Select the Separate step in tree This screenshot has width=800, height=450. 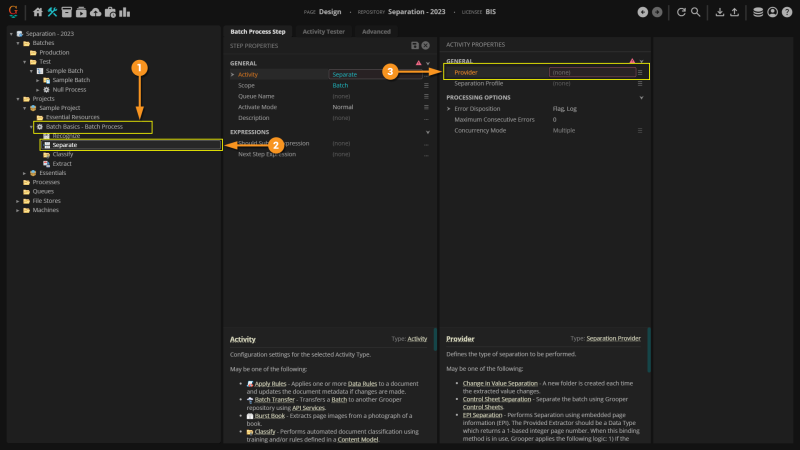click(x=65, y=145)
